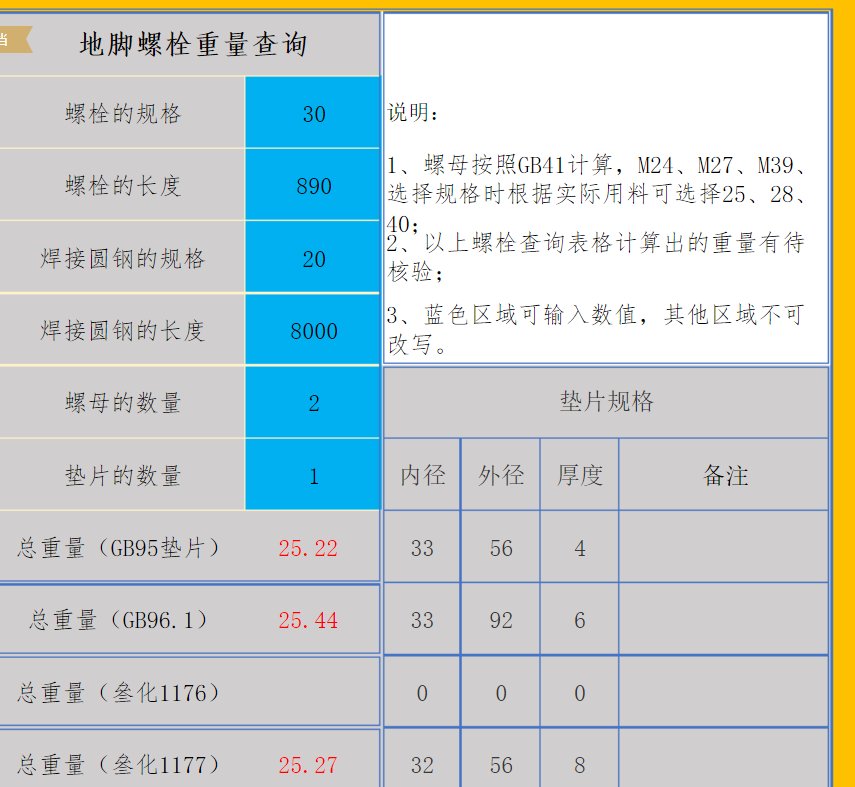Click the nut quantity blue cell showing 2
This screenshot has height=787, width=855.
click(x=312, y=402)
